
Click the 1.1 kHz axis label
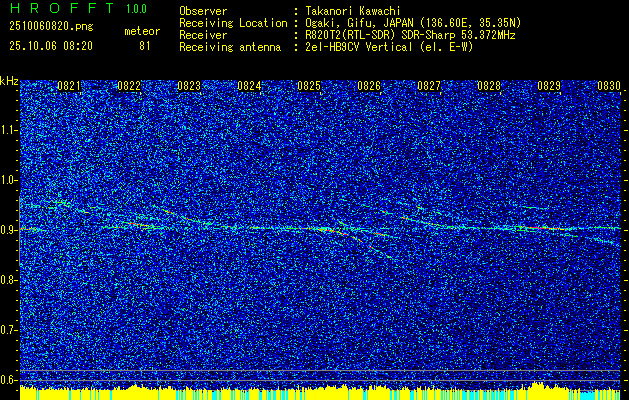tap(9, 130)
